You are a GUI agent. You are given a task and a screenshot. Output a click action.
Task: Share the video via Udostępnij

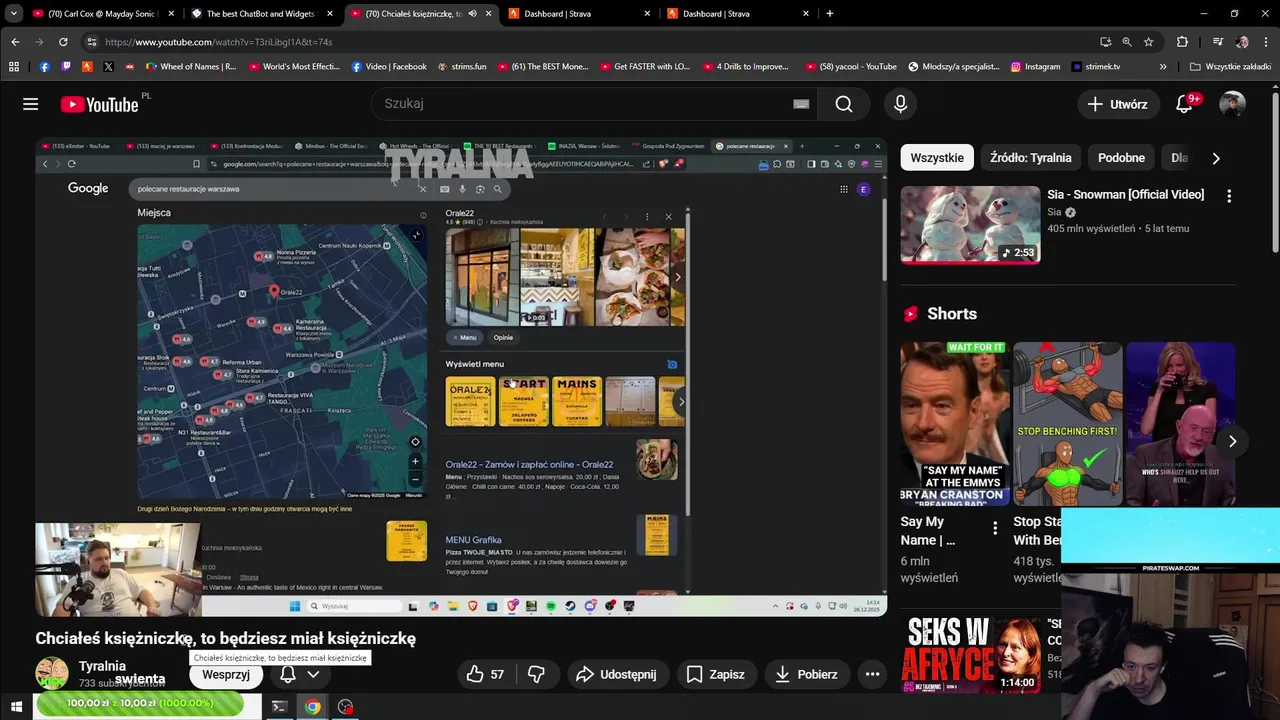pyautogui.click(x=616, y=674)
